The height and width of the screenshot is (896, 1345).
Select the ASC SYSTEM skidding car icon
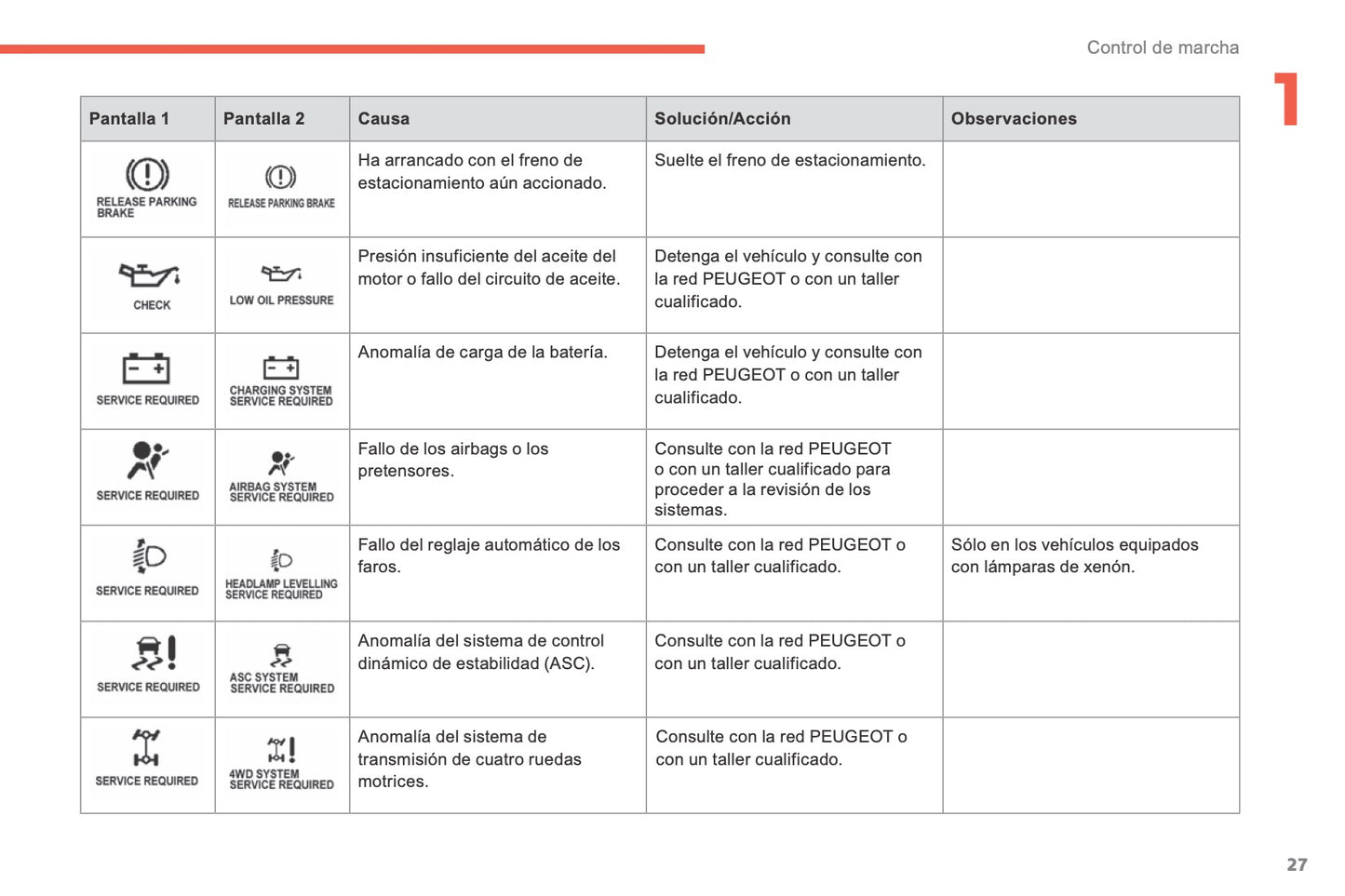pyautogui.click(x=281, y=655)
